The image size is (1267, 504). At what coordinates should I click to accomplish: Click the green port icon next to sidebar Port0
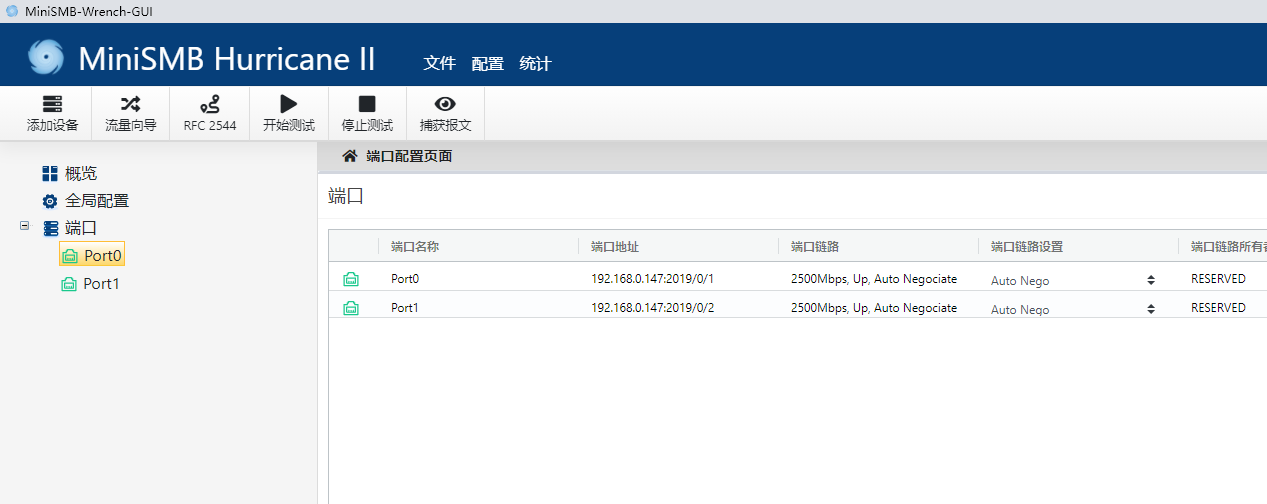coord(70,256)
